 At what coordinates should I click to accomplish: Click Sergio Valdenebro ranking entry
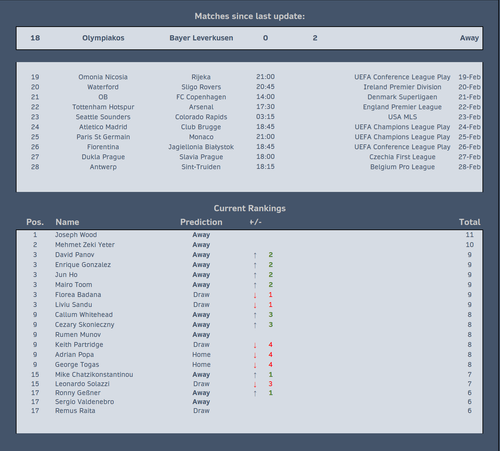click(84, 402)
